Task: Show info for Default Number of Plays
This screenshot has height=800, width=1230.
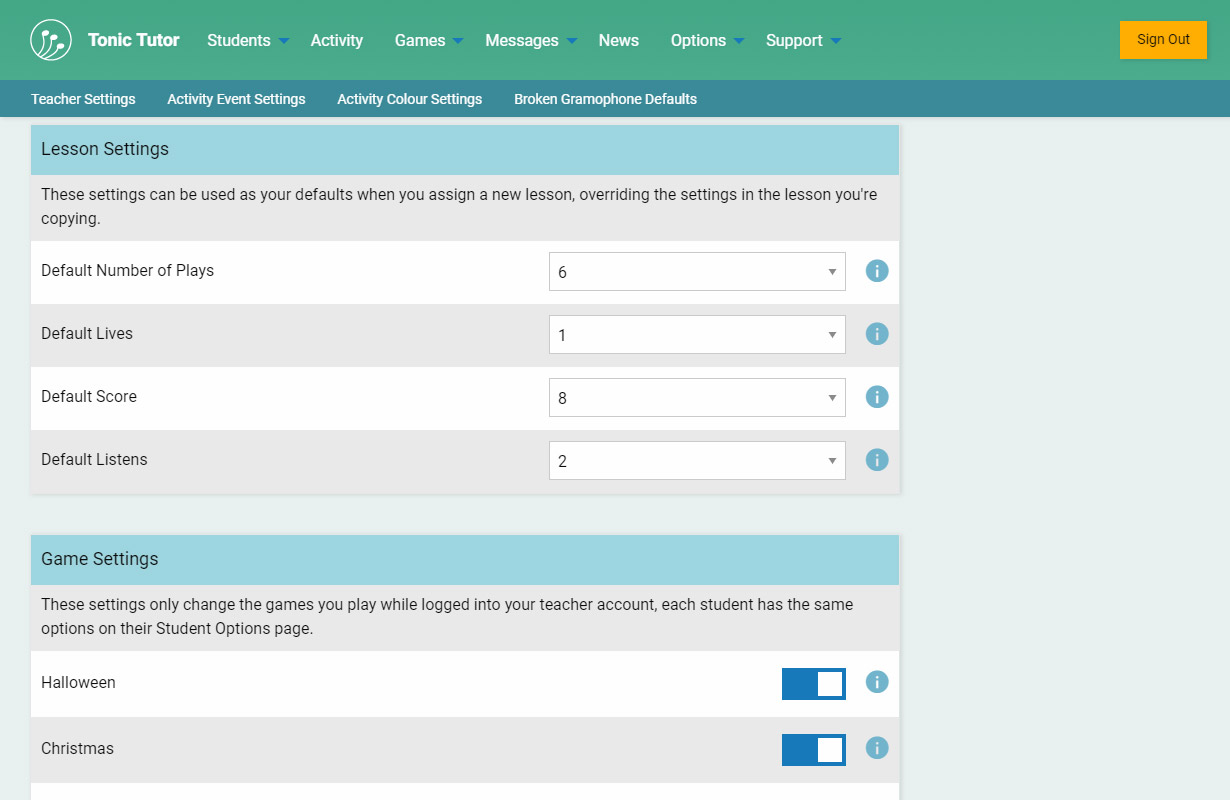Action: coord(877,271)
